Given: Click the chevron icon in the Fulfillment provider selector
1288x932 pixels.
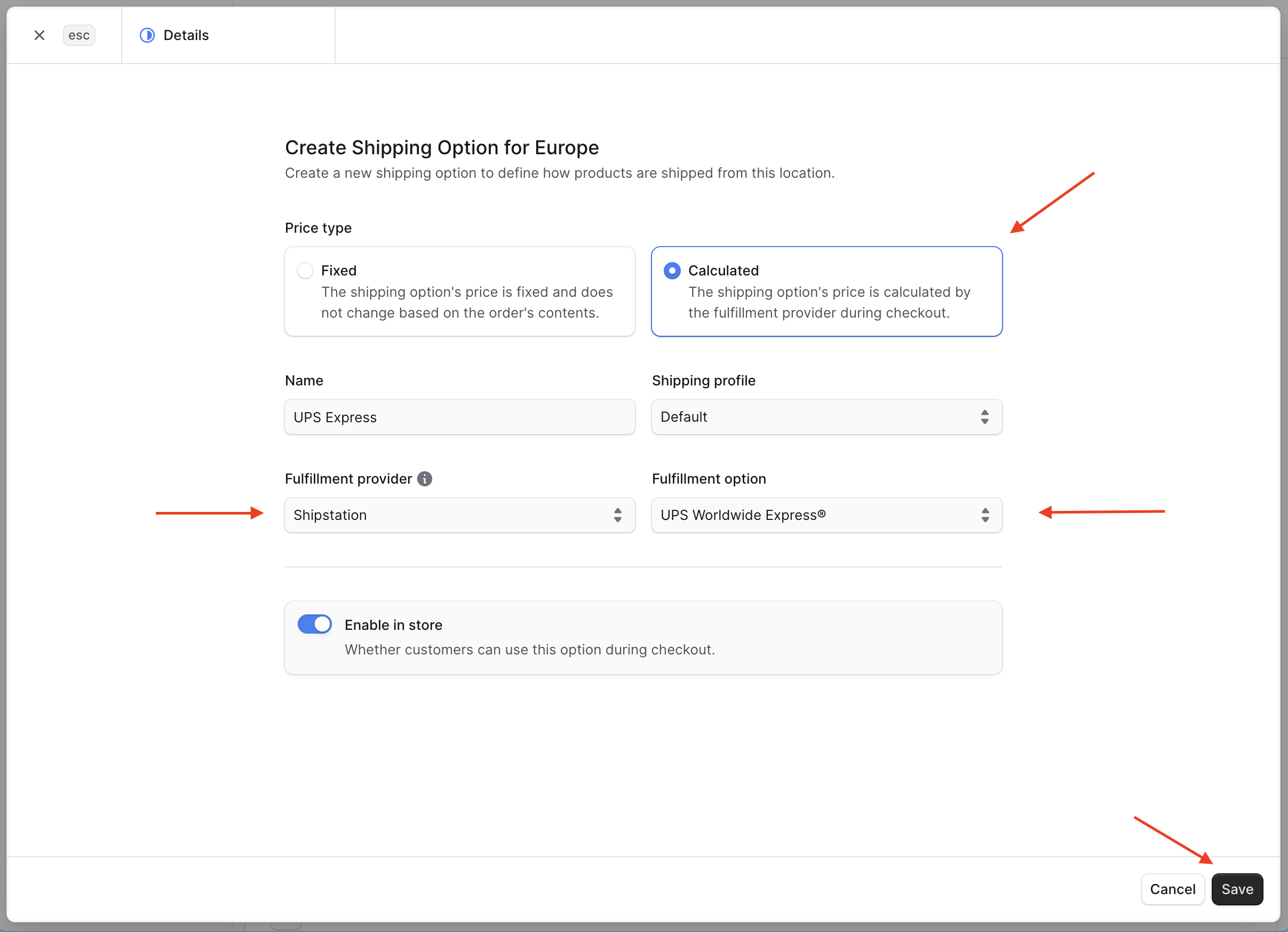Looking at the screenshot, I should [617, 515].
